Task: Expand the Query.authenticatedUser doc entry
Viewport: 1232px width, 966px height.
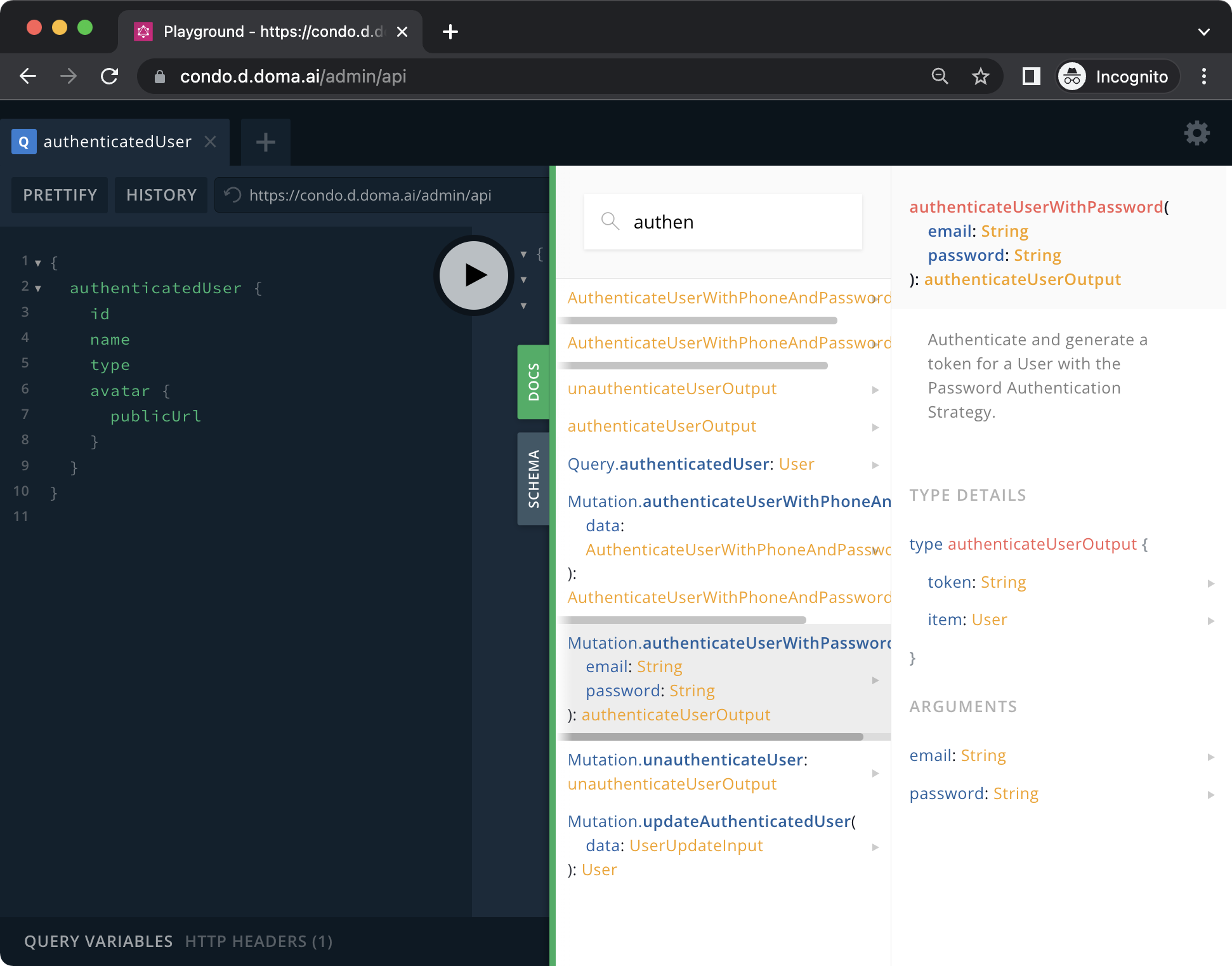Action: click(876, 465)
